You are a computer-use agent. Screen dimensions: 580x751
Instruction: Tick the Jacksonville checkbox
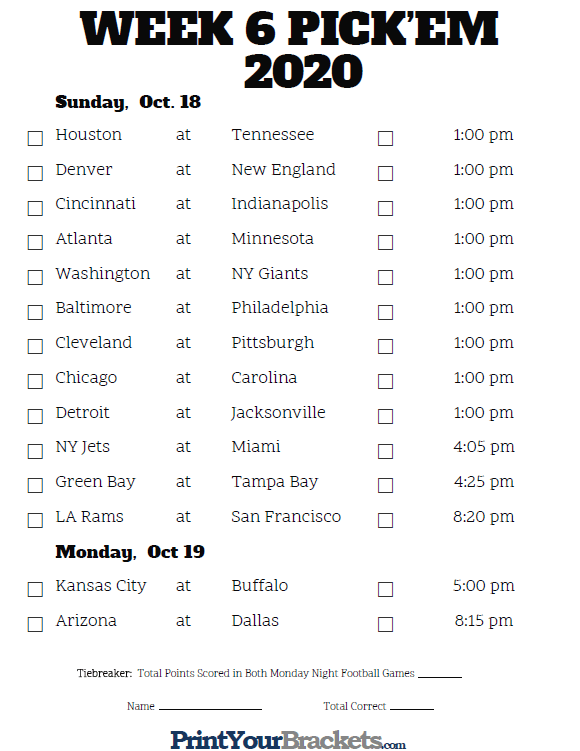(x=385, y=416)
